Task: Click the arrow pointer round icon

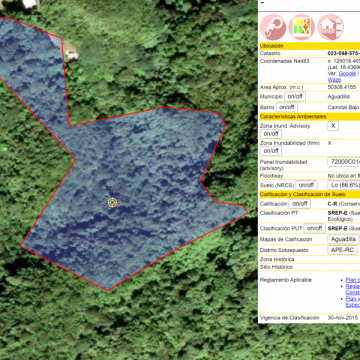Action: coord(273,27)
